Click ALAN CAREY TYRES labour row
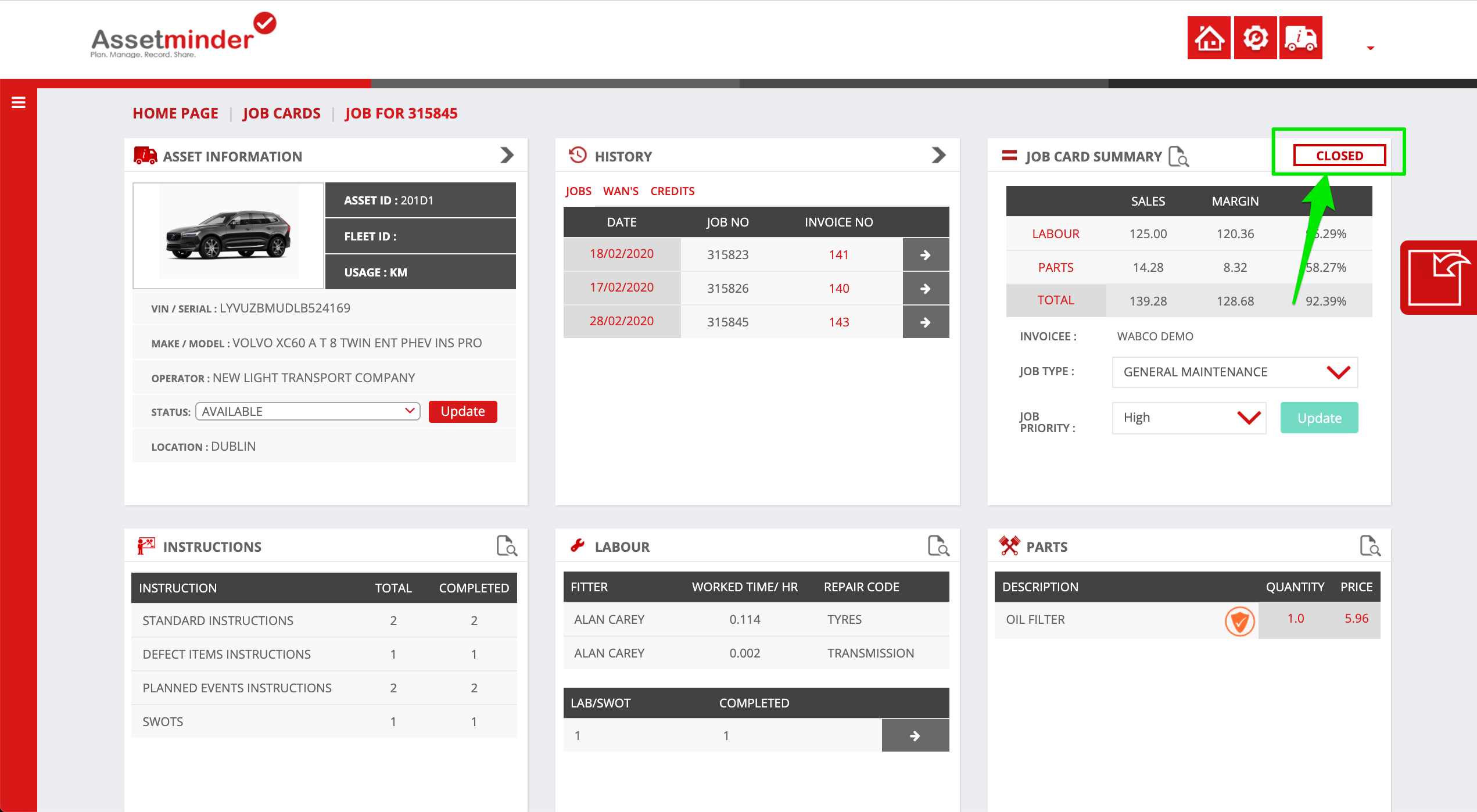 [757, 619]
